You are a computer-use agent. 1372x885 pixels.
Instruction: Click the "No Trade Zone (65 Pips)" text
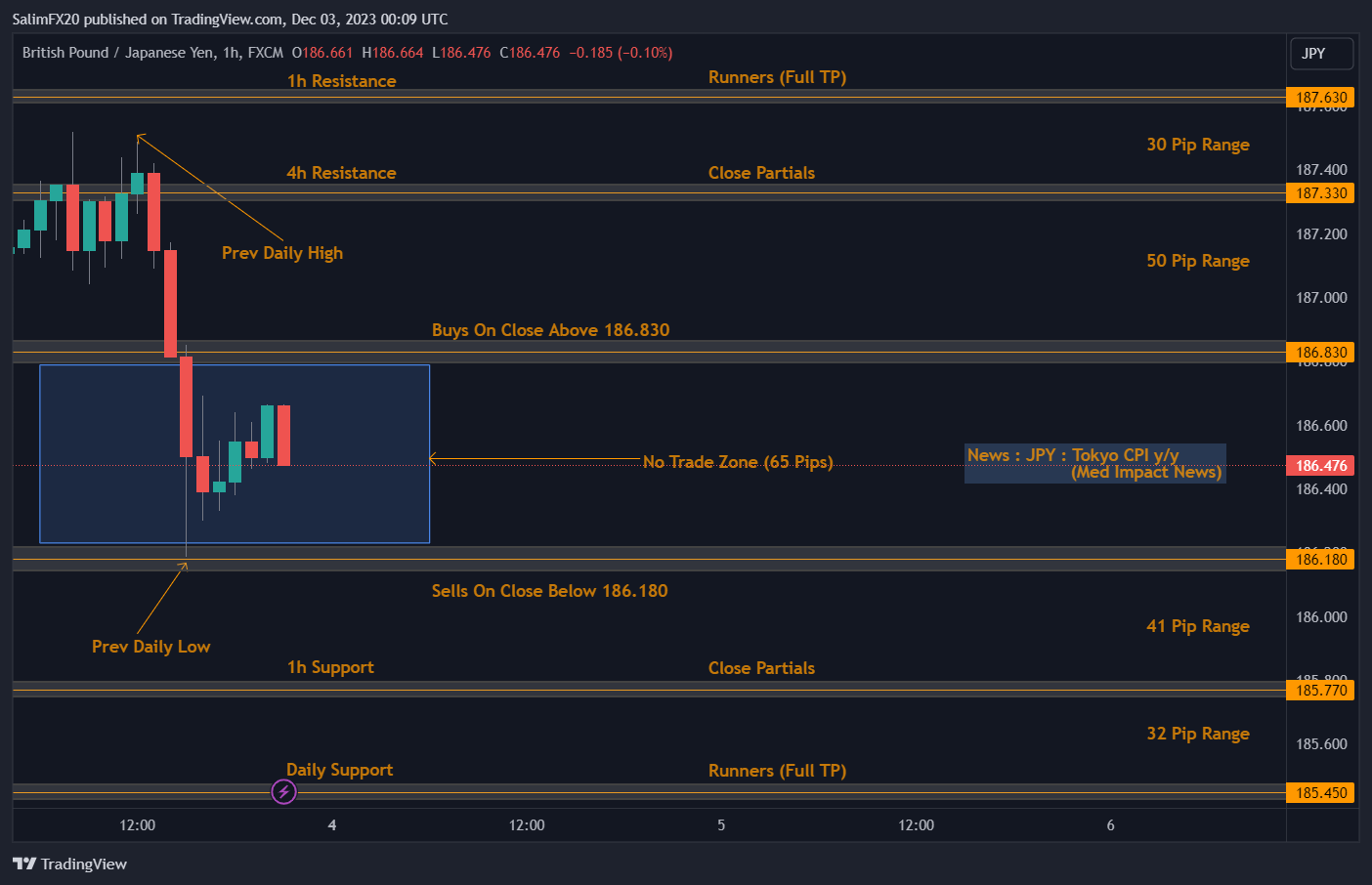[x=738, y=462]
